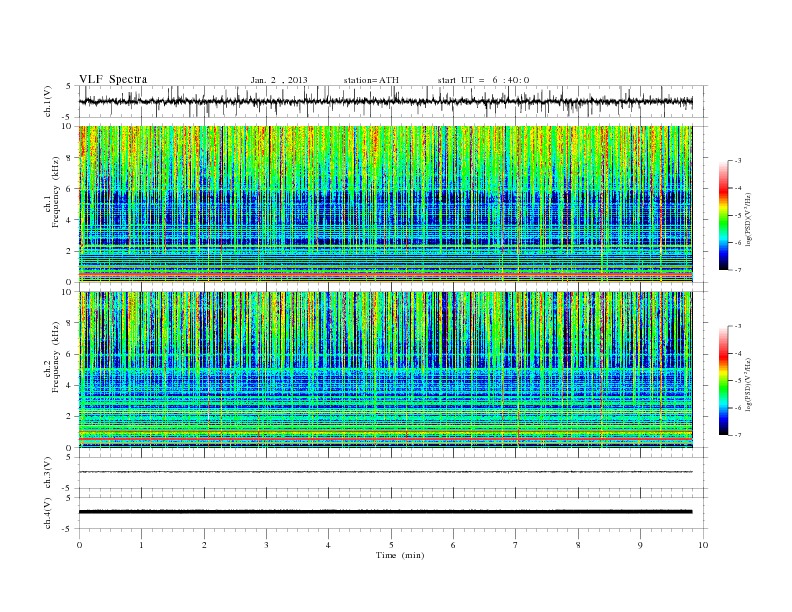Click the "3" tick on the time axis
The image size is (792, 612).
pyautogui.click(x=266, y=545)
